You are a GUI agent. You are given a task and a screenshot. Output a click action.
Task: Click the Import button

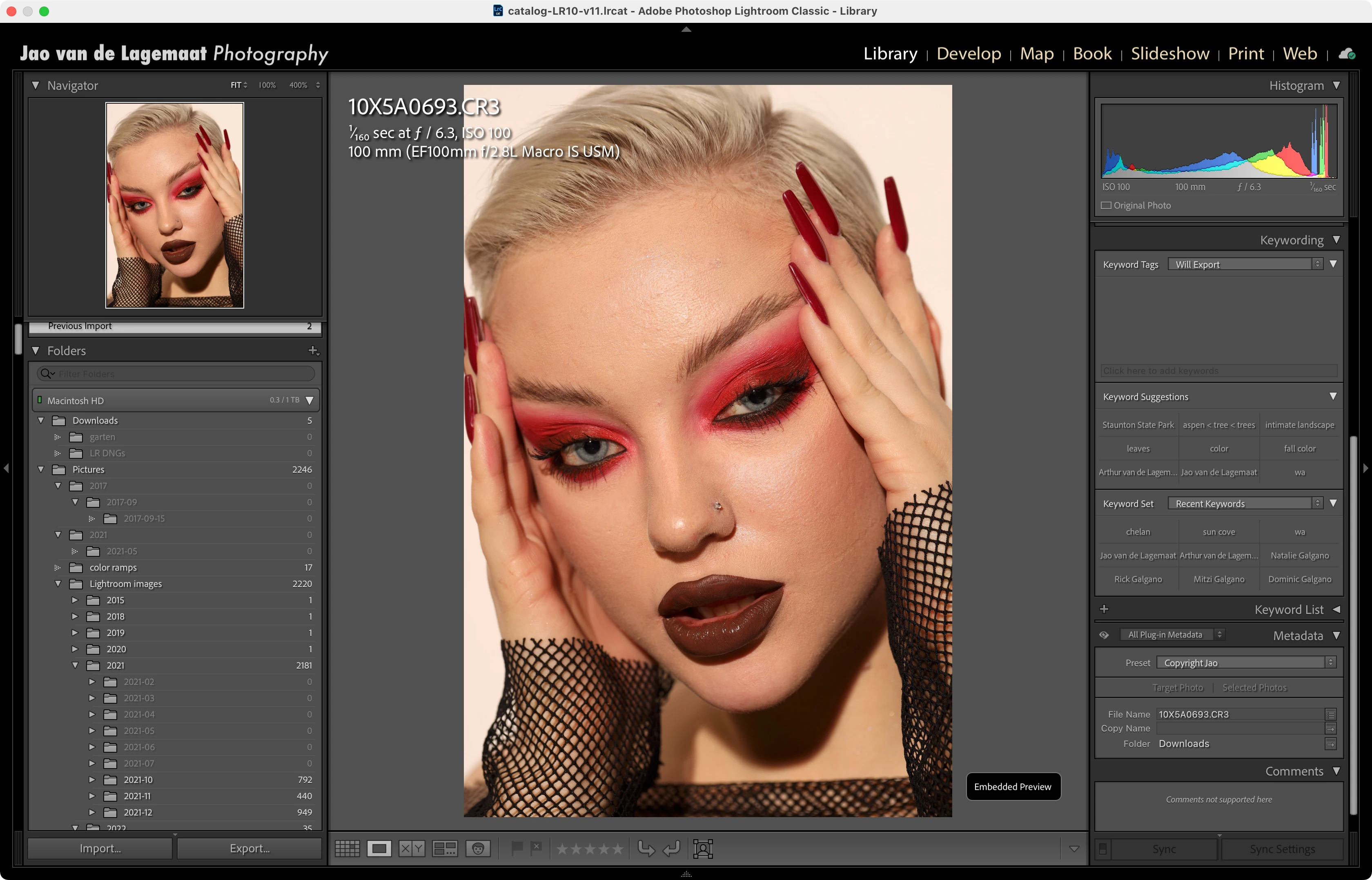pyautogui.click(x=100, y=849)
